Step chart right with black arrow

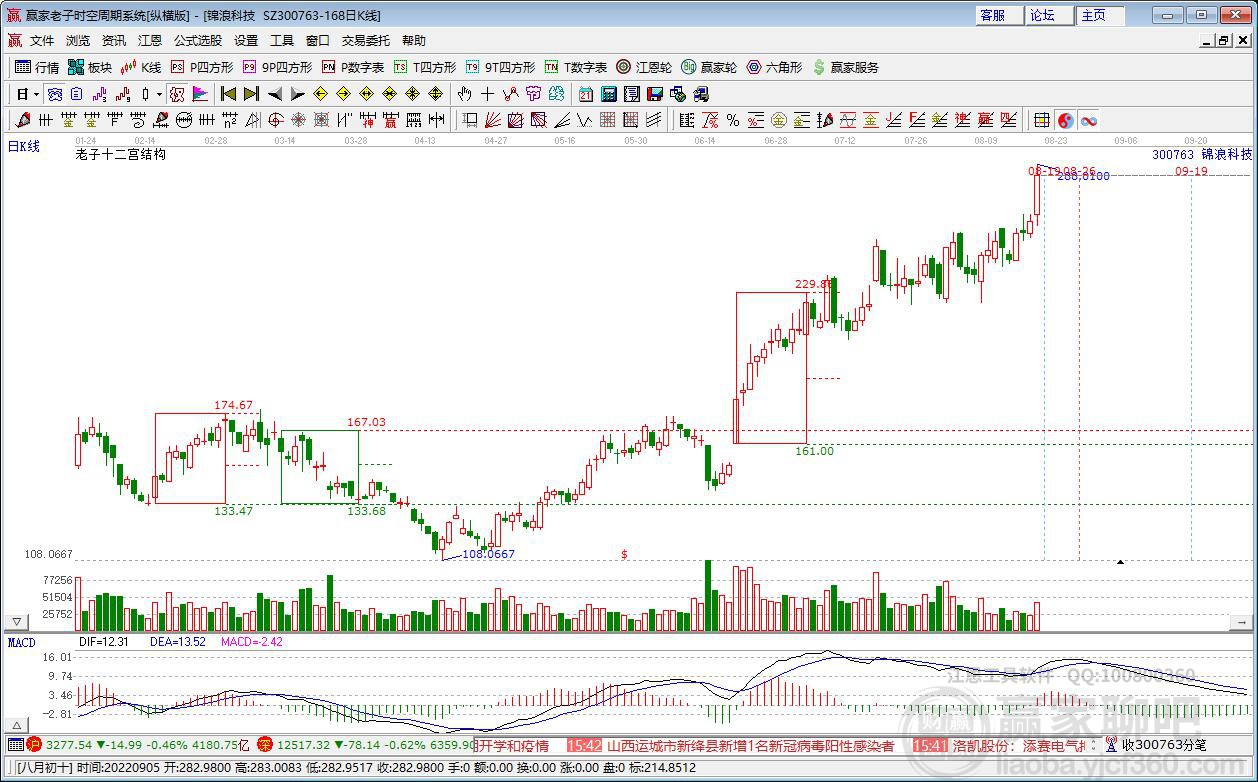pos(298,94)
